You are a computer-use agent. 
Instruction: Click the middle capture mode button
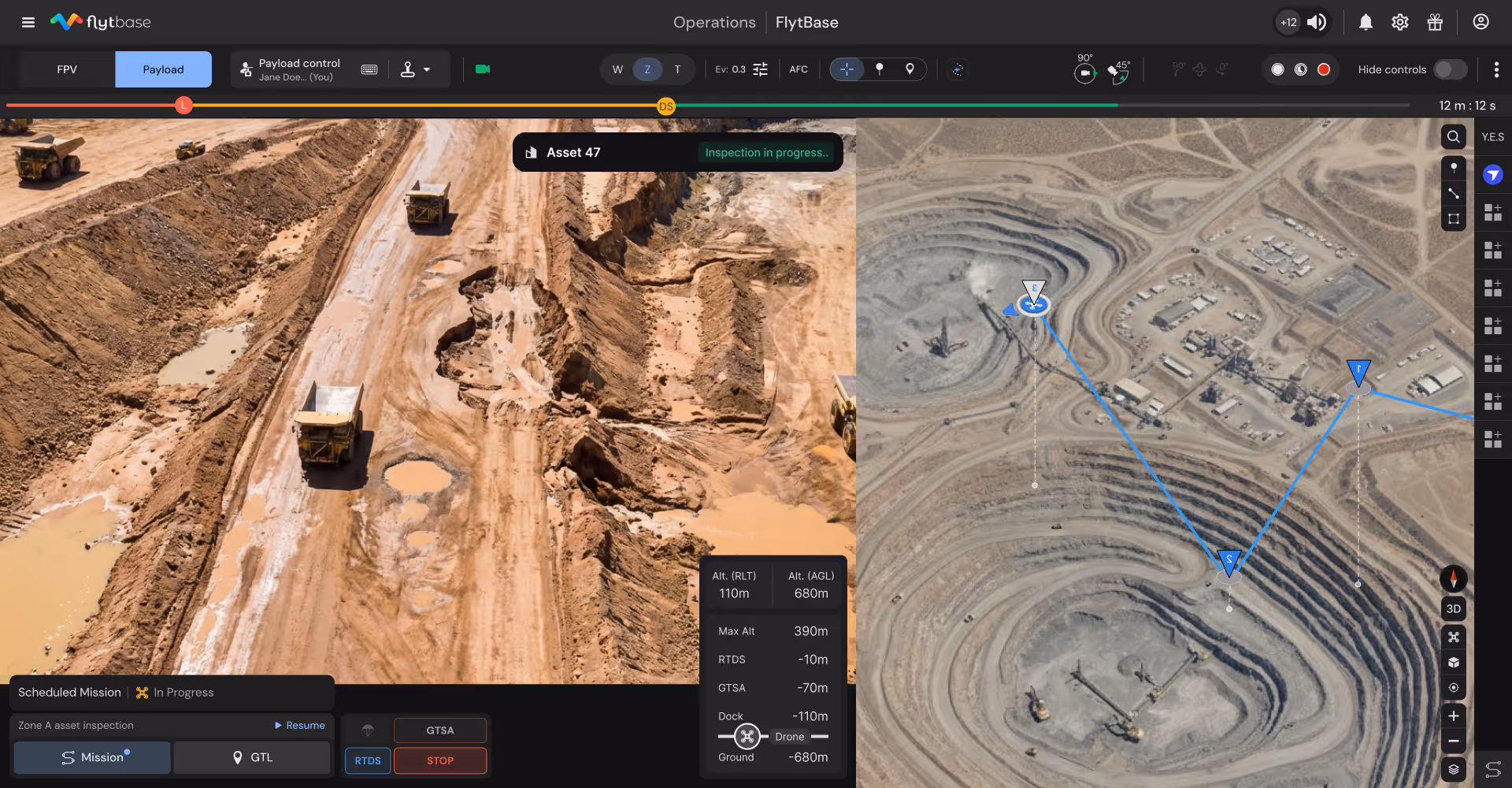(1301, 69)
